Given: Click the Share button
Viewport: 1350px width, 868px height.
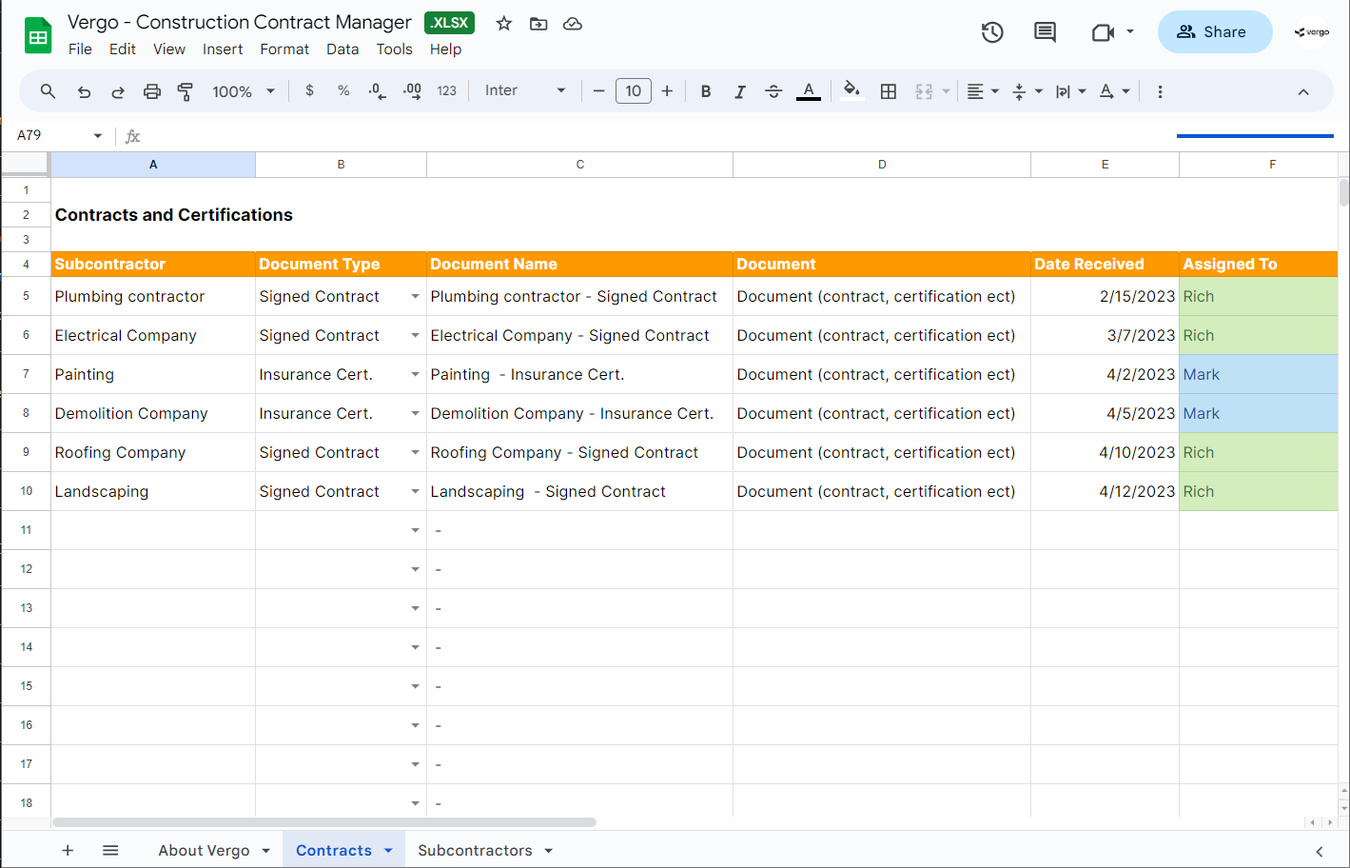Looking at the screenshot, I should pos(1214,32).
